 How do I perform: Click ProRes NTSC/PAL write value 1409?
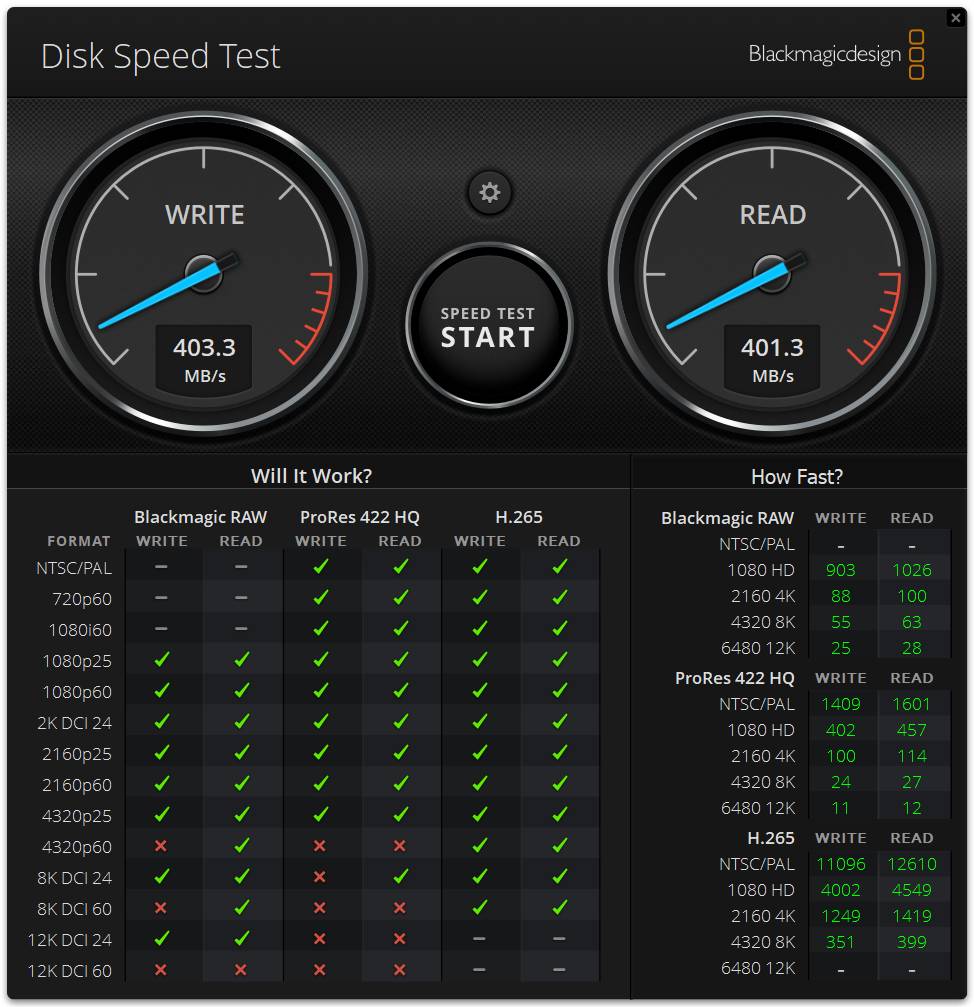point(840,705)
